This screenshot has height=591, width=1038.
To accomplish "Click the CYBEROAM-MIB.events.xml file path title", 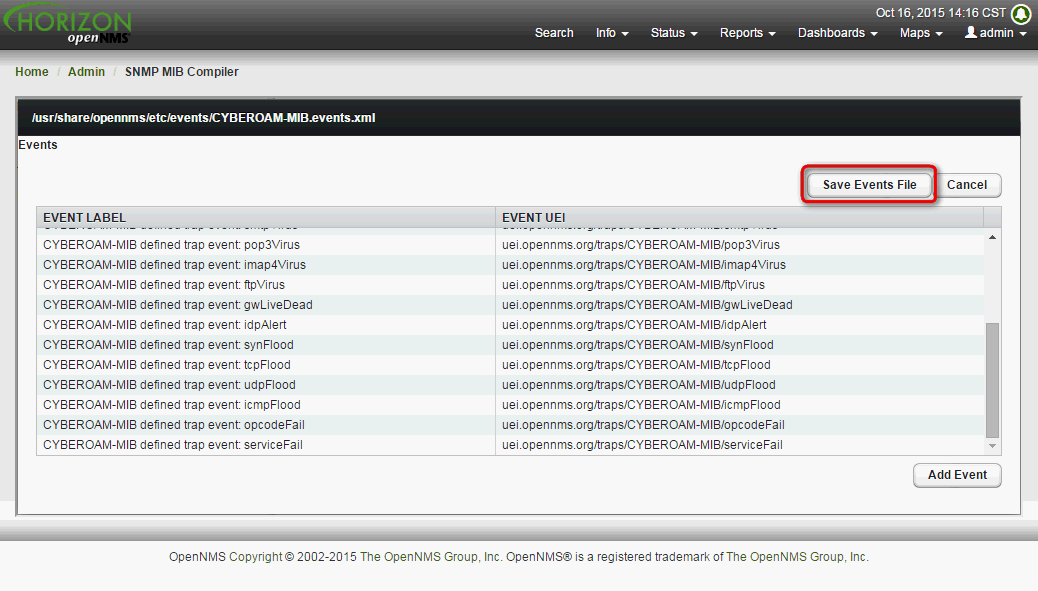I will [x=203, y=118].
